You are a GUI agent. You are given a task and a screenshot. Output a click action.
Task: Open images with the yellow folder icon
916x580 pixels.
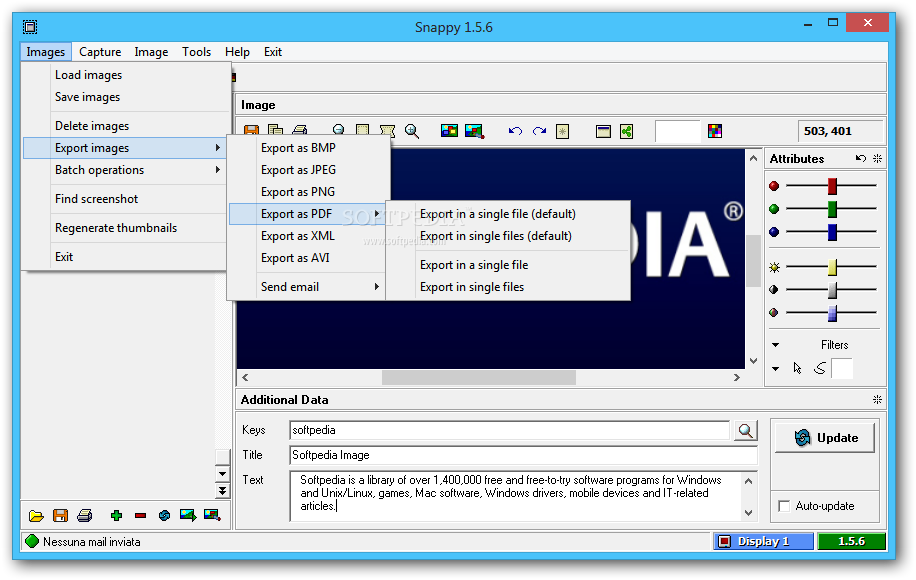[36, 516]
